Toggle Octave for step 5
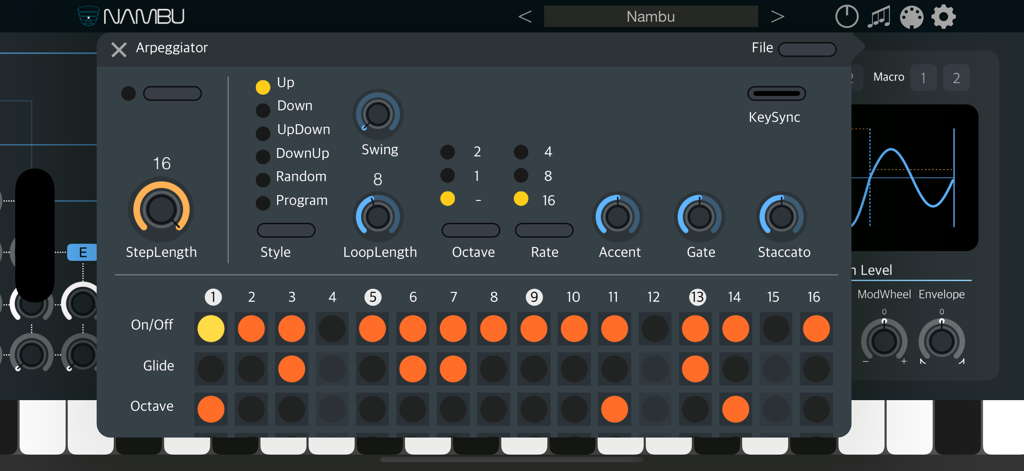The width and height of the screenshot is (1024, 471). click(372, 410)
